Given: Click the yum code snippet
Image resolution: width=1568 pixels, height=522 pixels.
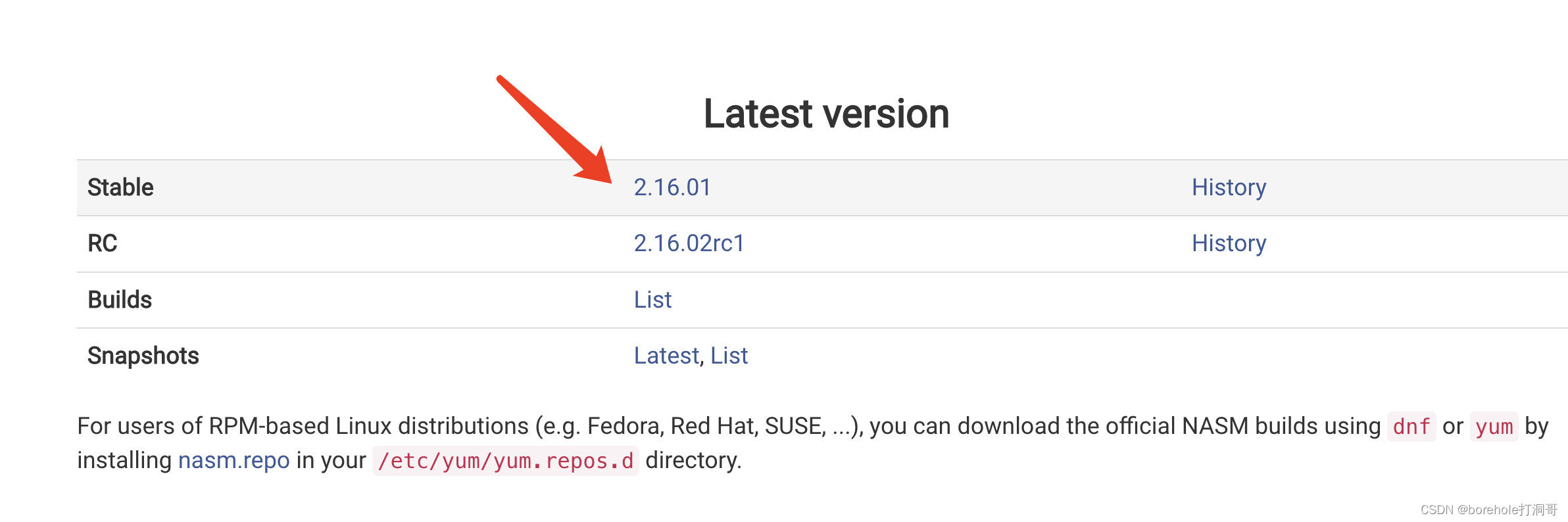Looking at the screenshot, I should (x=1494, y=427).
